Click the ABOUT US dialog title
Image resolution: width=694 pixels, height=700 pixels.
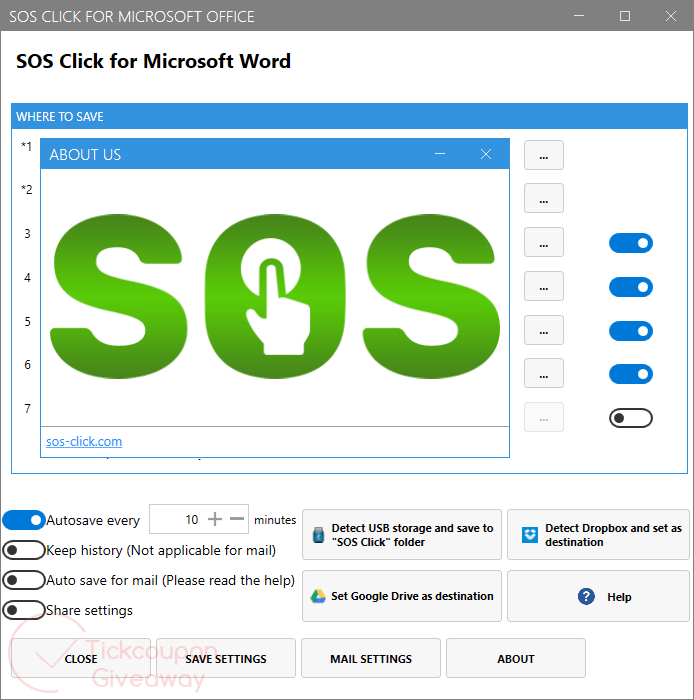point(85,154)
